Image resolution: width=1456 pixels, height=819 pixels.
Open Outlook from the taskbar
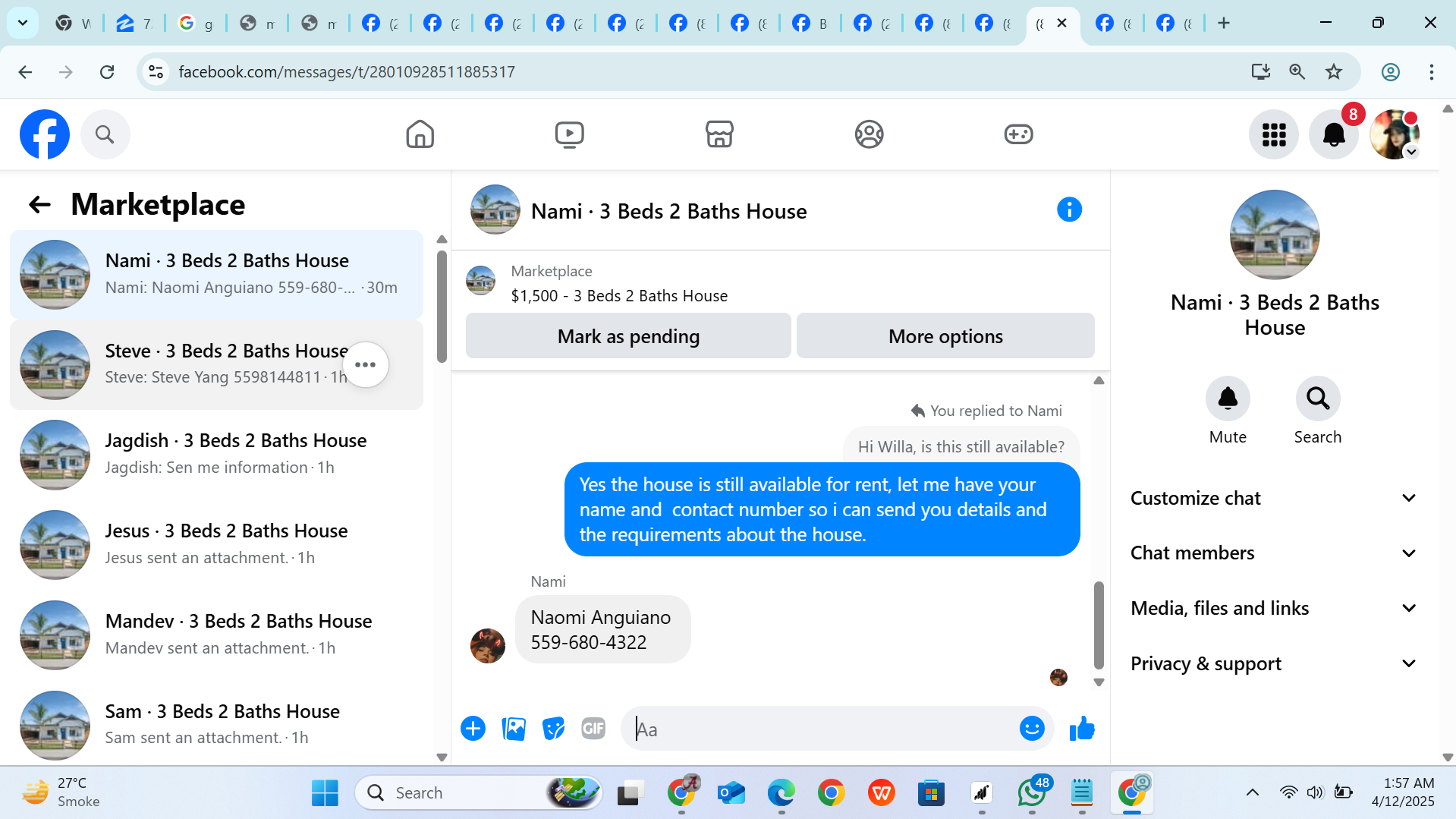tap(731, 793)
